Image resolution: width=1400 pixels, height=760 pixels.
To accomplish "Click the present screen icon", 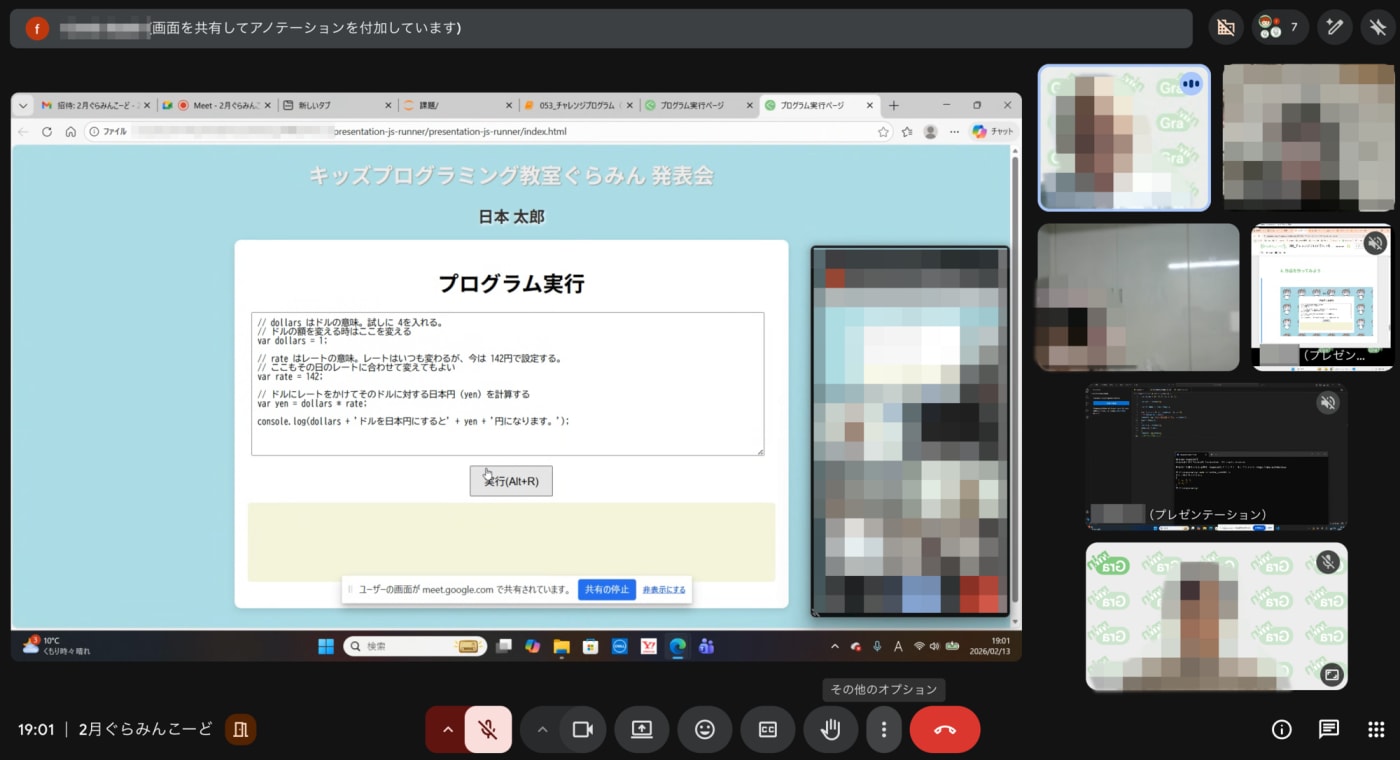I will point(642,730).
